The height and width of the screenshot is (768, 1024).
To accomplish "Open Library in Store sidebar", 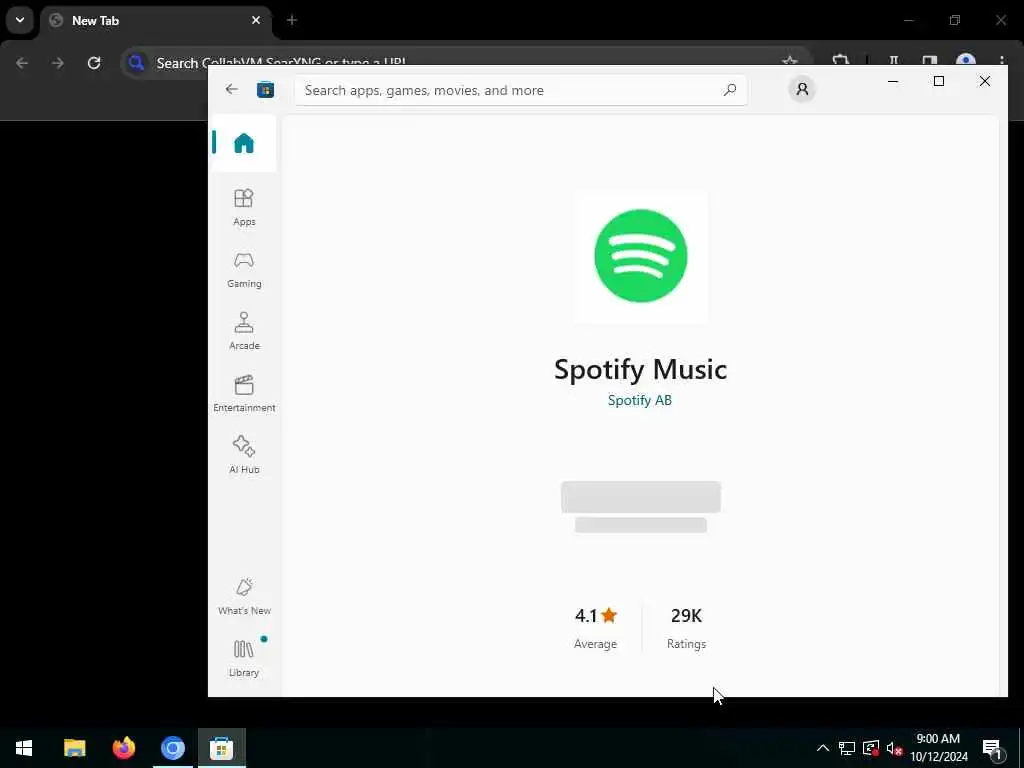I will point(244,658).
